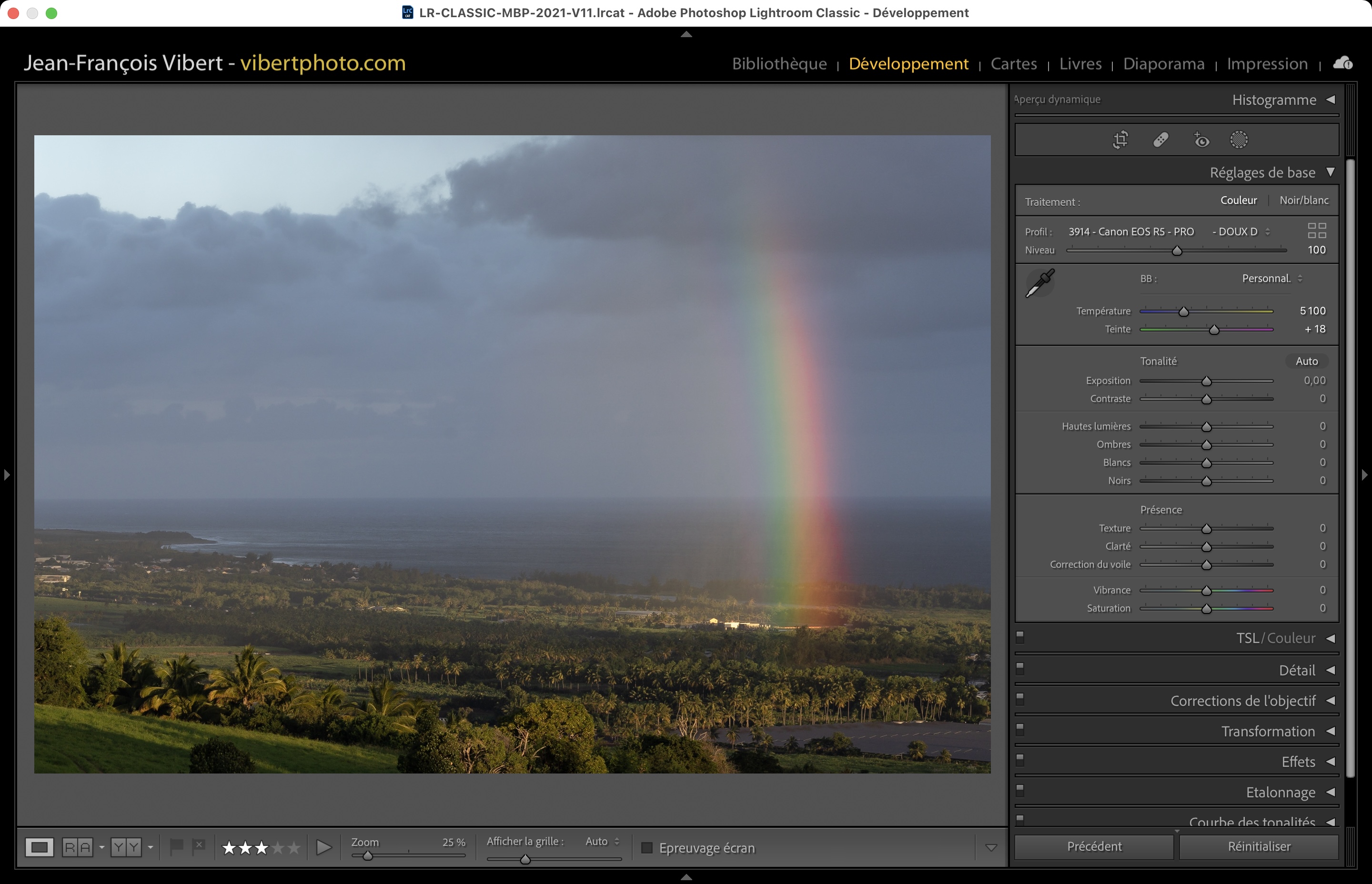
Task: Toggle the Détail panel on/off switch
Action: [x=1020, y=668]
